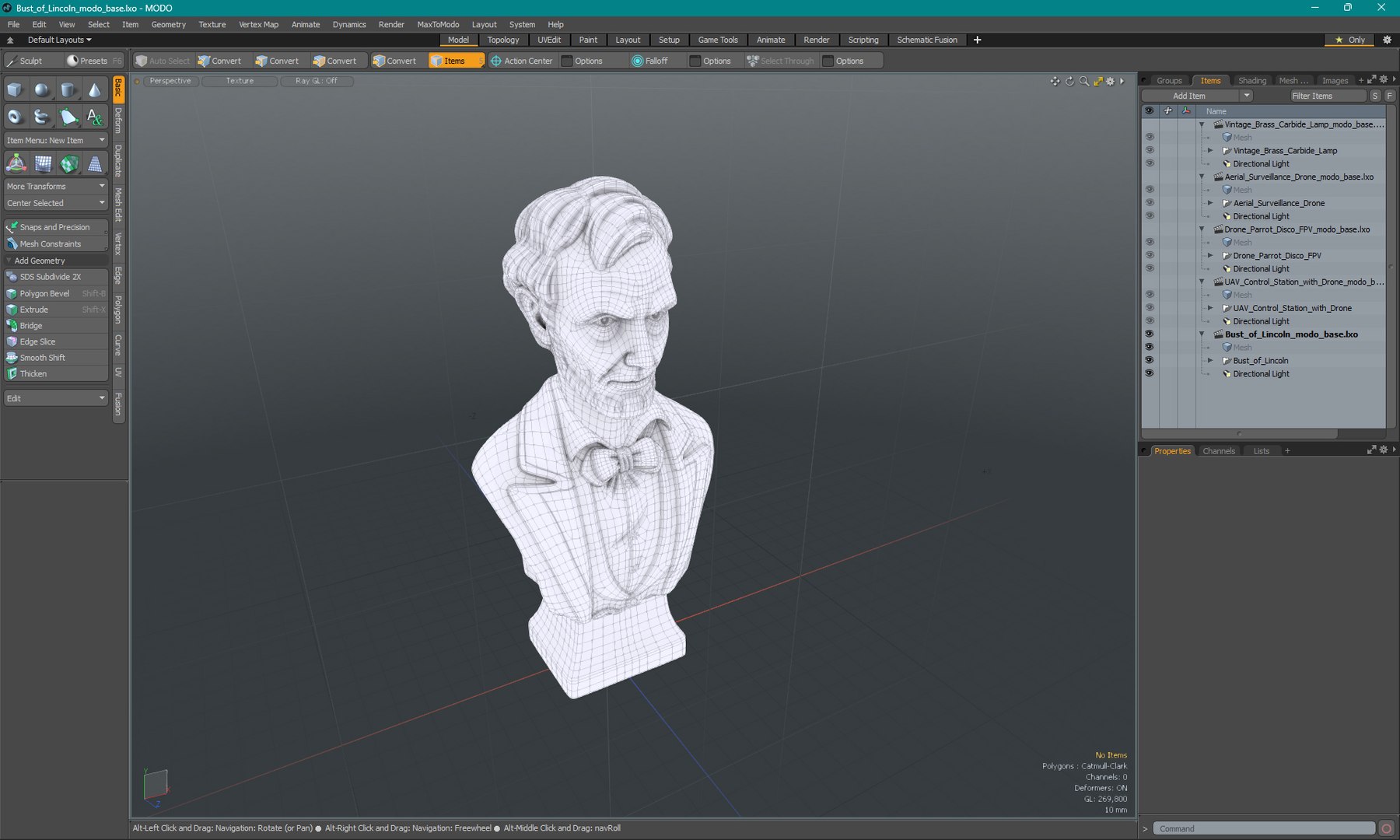Toggle visibility of Bust_of_Lincoln item
This screenshot has width=1400, height=840.
click(x=1149, y=360)
